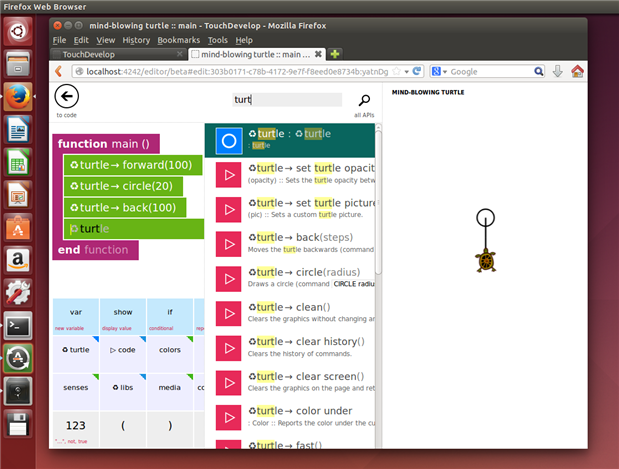The image size is (619, 469).
Task: Click the 'show' display value button
Action: 123,317
